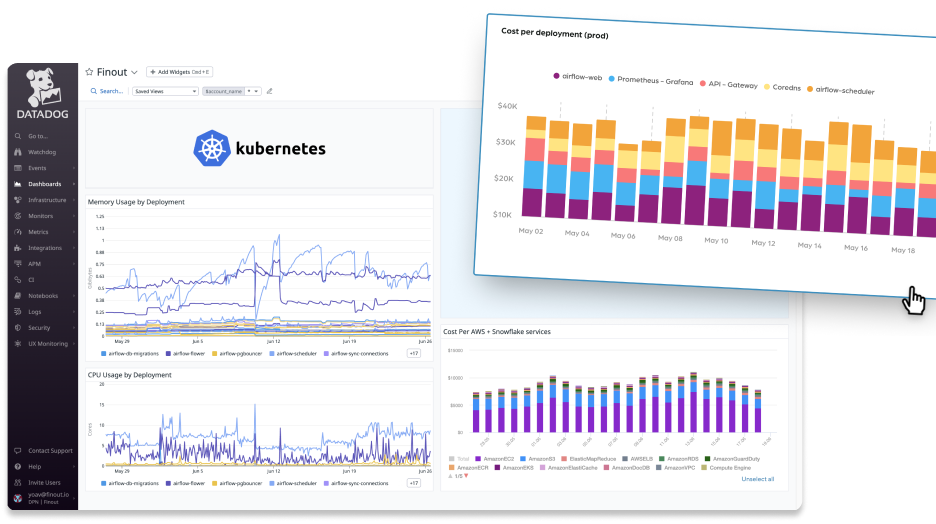
Task: Click the Infrastructure icon in the sidebar
Action: tap(18, 200)
